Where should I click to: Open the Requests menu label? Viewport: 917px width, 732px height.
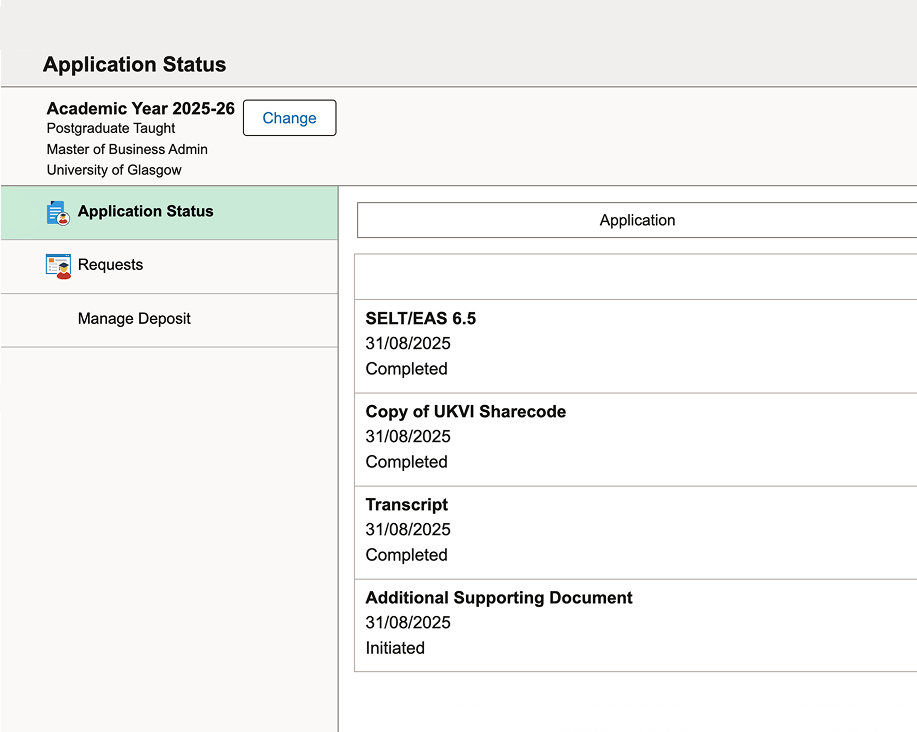(x=110, y=265)
